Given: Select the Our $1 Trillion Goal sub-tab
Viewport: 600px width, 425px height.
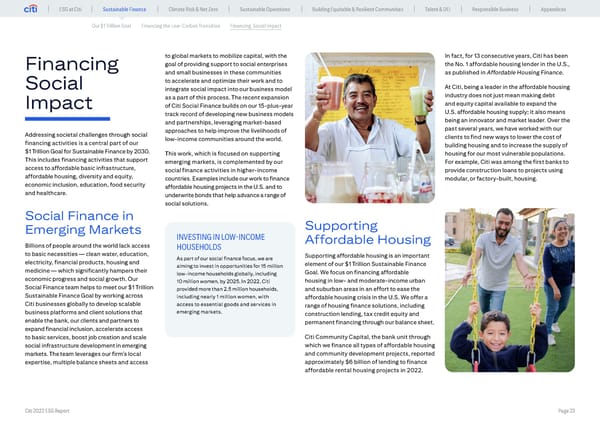Looking at the screenshot, I should (113, 25).
